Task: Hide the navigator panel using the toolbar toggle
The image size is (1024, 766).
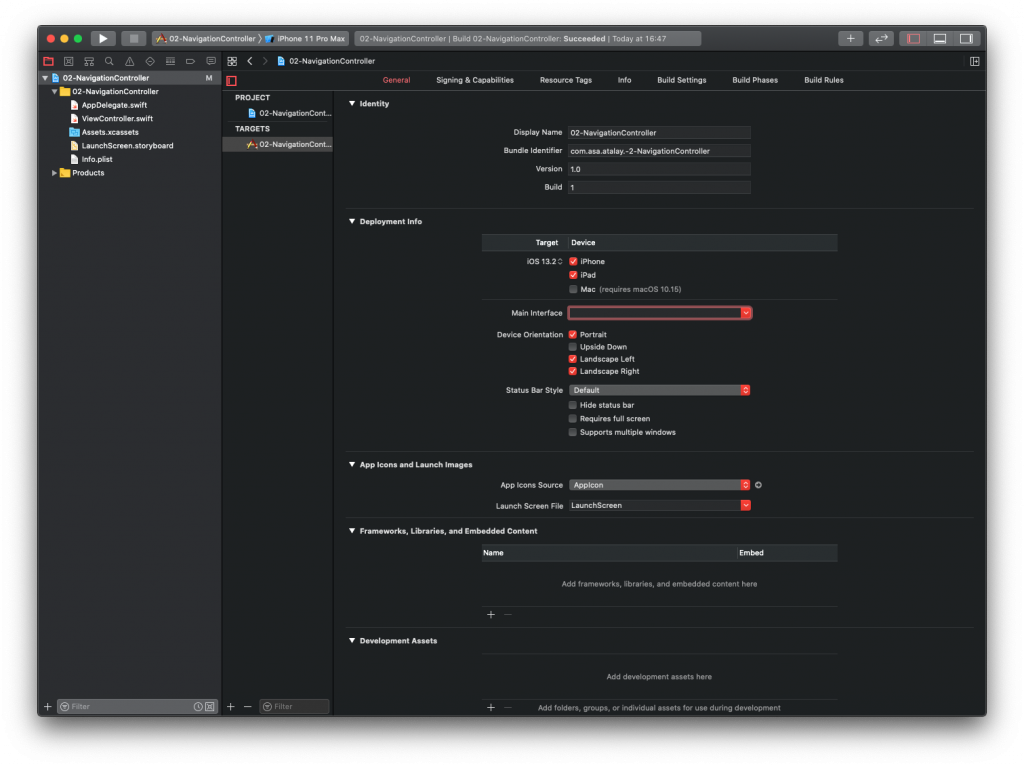Action: 913,39
